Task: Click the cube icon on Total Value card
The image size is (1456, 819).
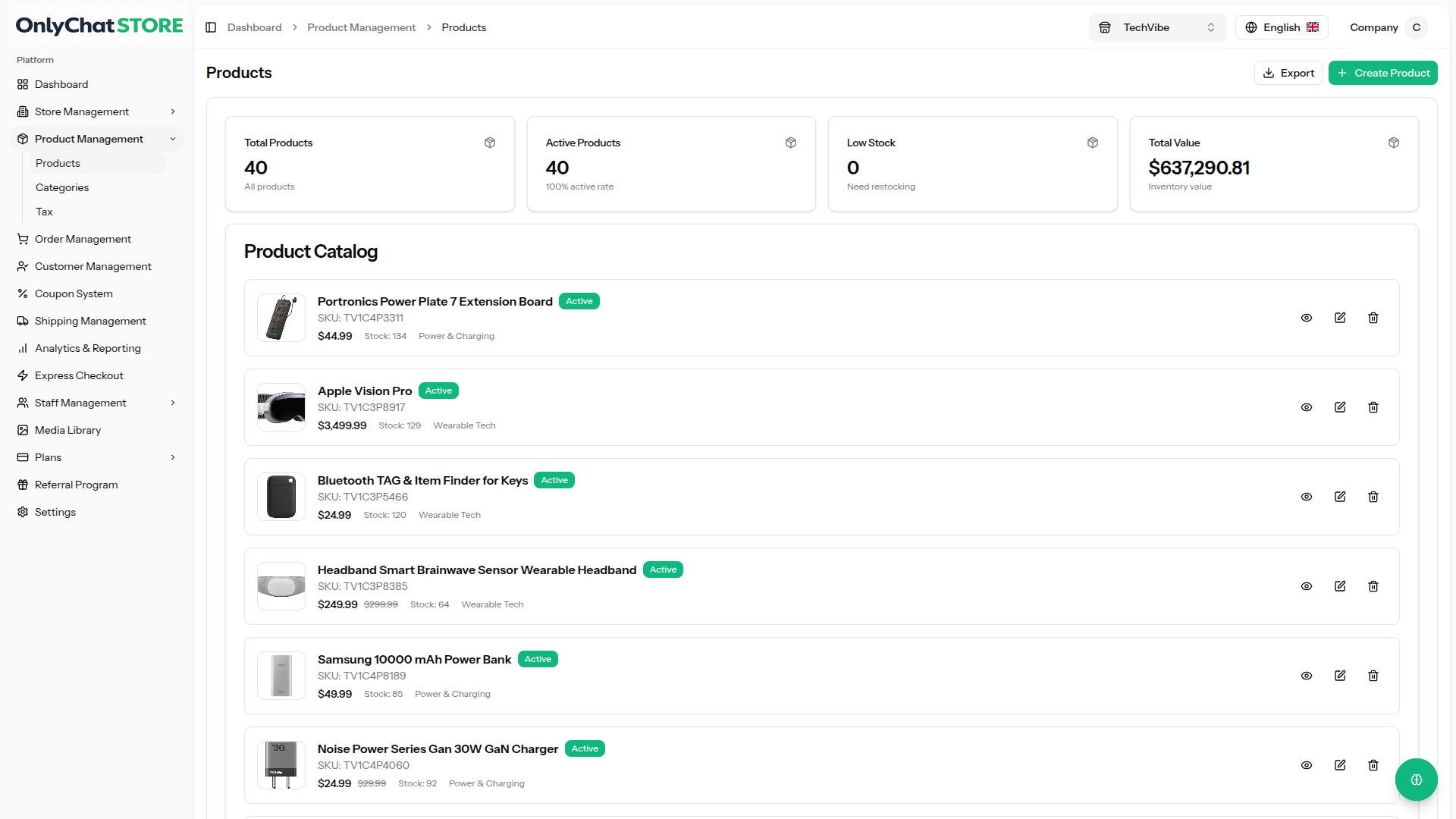Action: [1394, 143]
